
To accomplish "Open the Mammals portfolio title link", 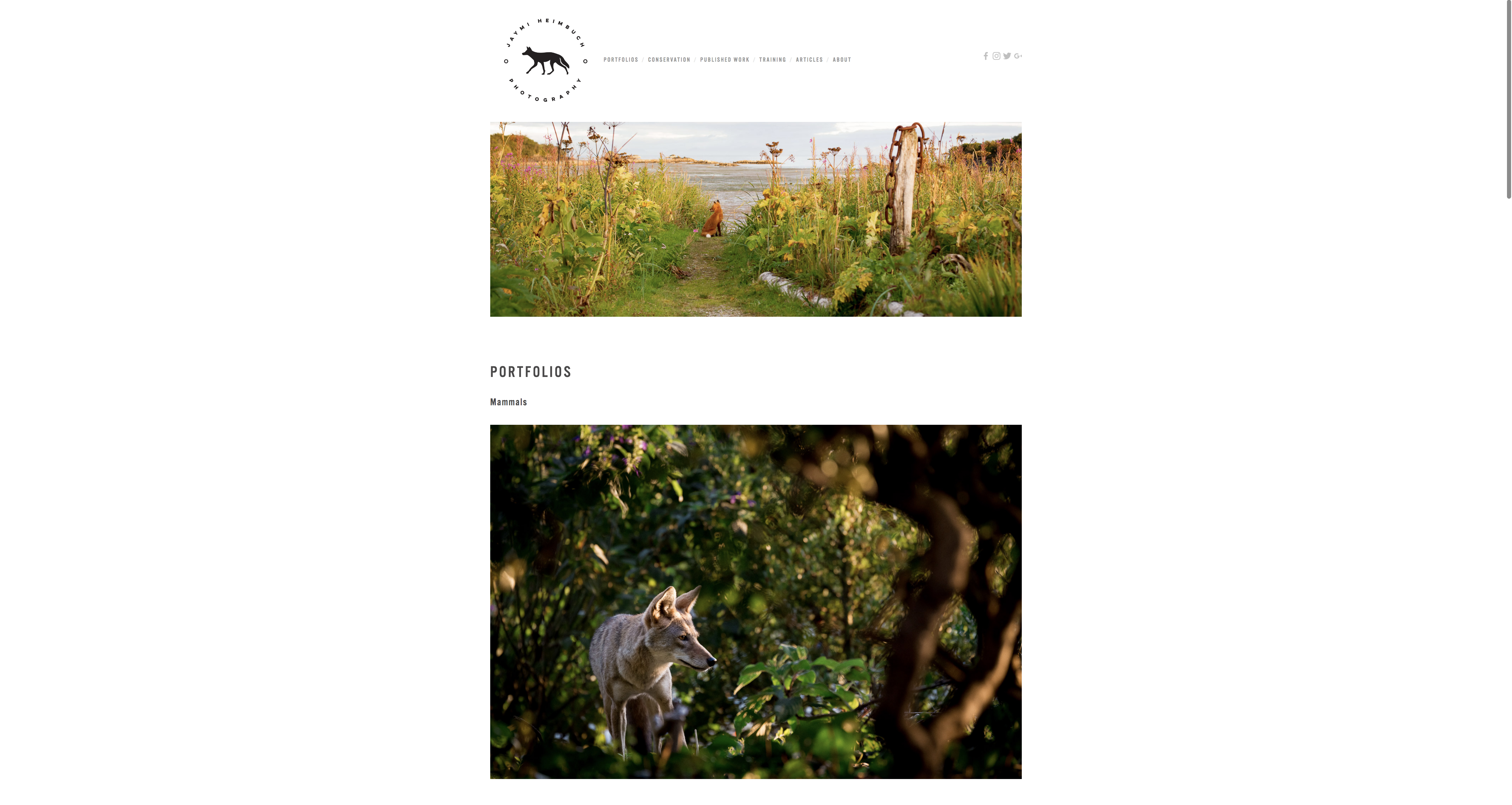I will 508,402.
